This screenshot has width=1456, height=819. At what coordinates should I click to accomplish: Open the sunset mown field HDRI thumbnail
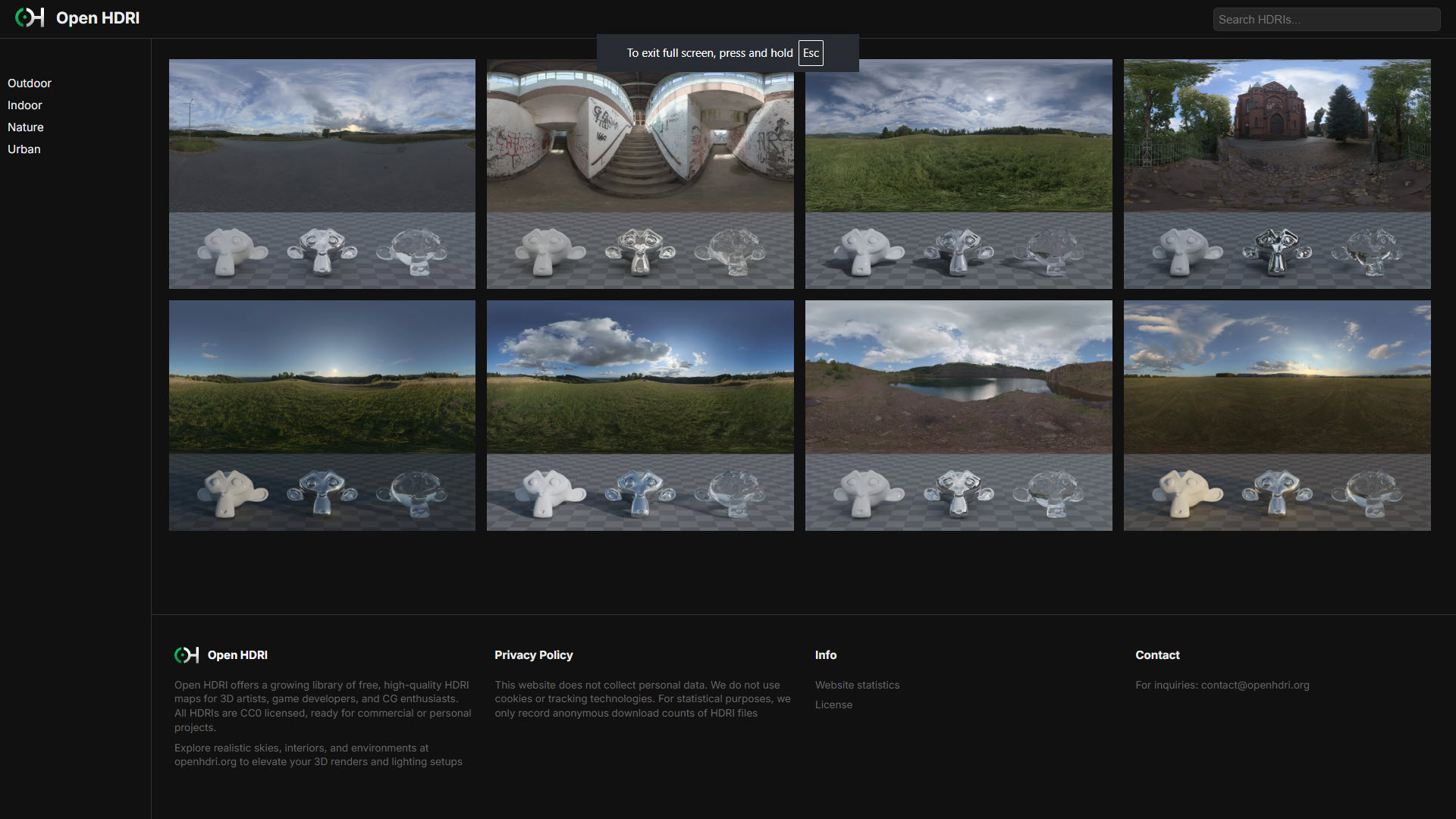[x=1277, y=416]
